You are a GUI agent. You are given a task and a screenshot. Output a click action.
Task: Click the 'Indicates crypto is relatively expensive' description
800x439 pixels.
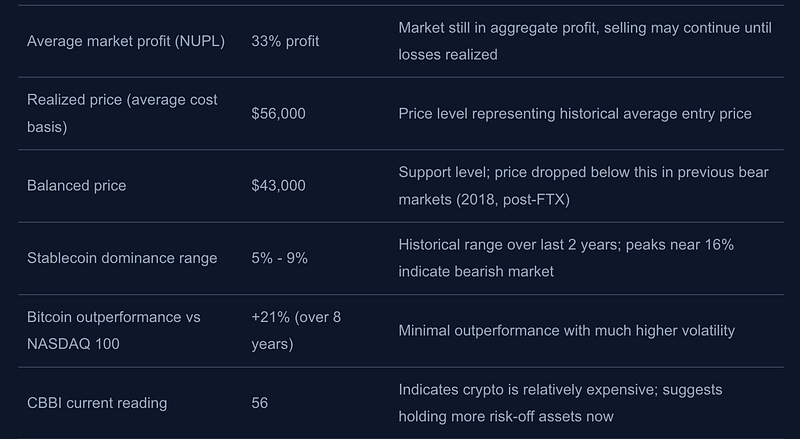click(x=560, y=388)
